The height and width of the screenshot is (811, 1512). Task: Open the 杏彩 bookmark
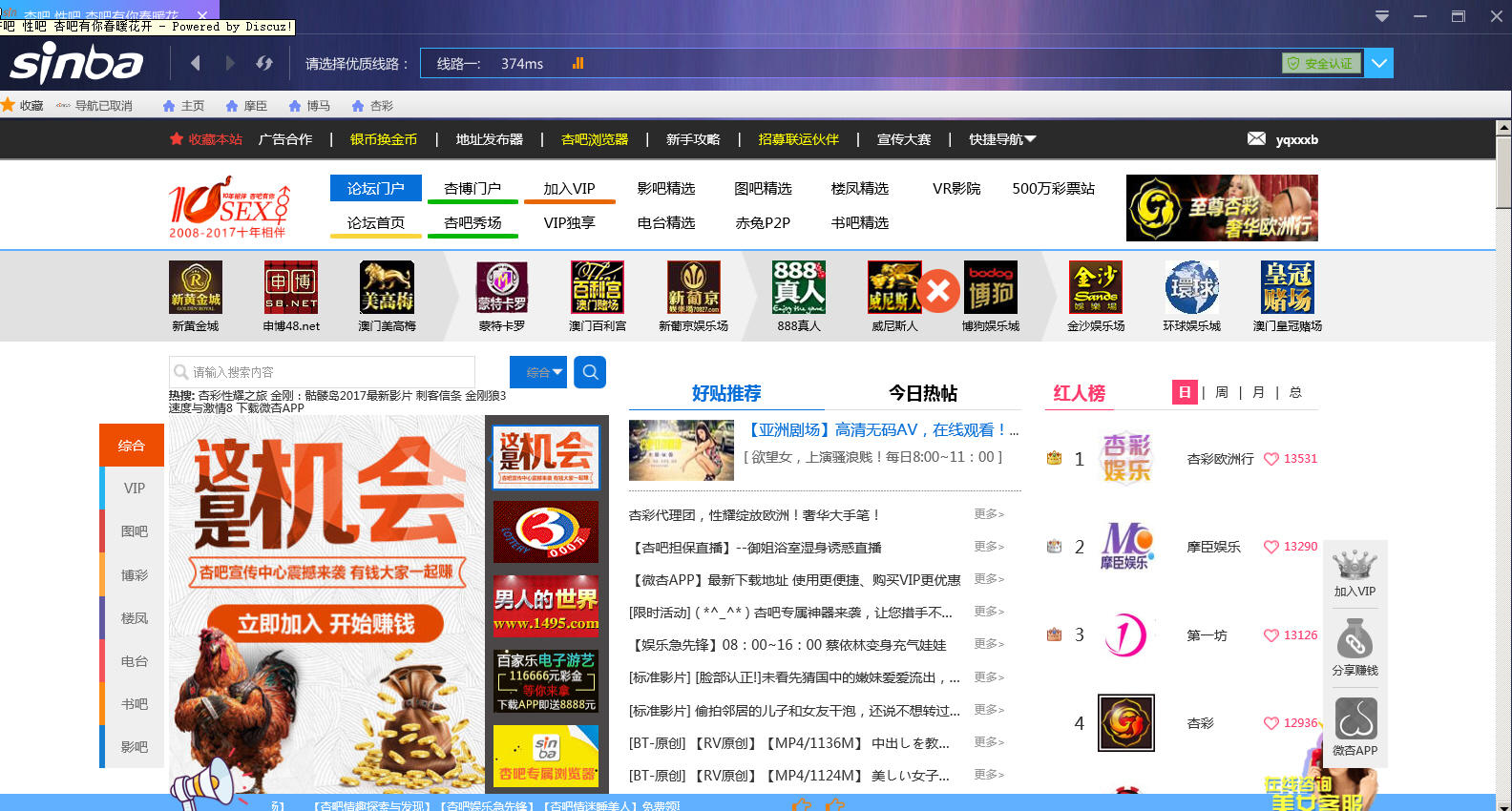[x=372, y=106]
